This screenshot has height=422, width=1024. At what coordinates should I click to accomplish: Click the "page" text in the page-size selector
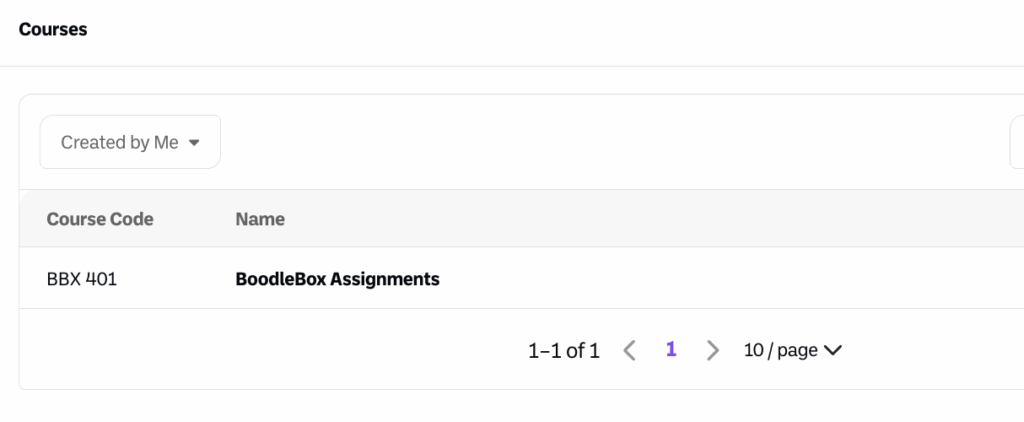[x=797, y=350]
